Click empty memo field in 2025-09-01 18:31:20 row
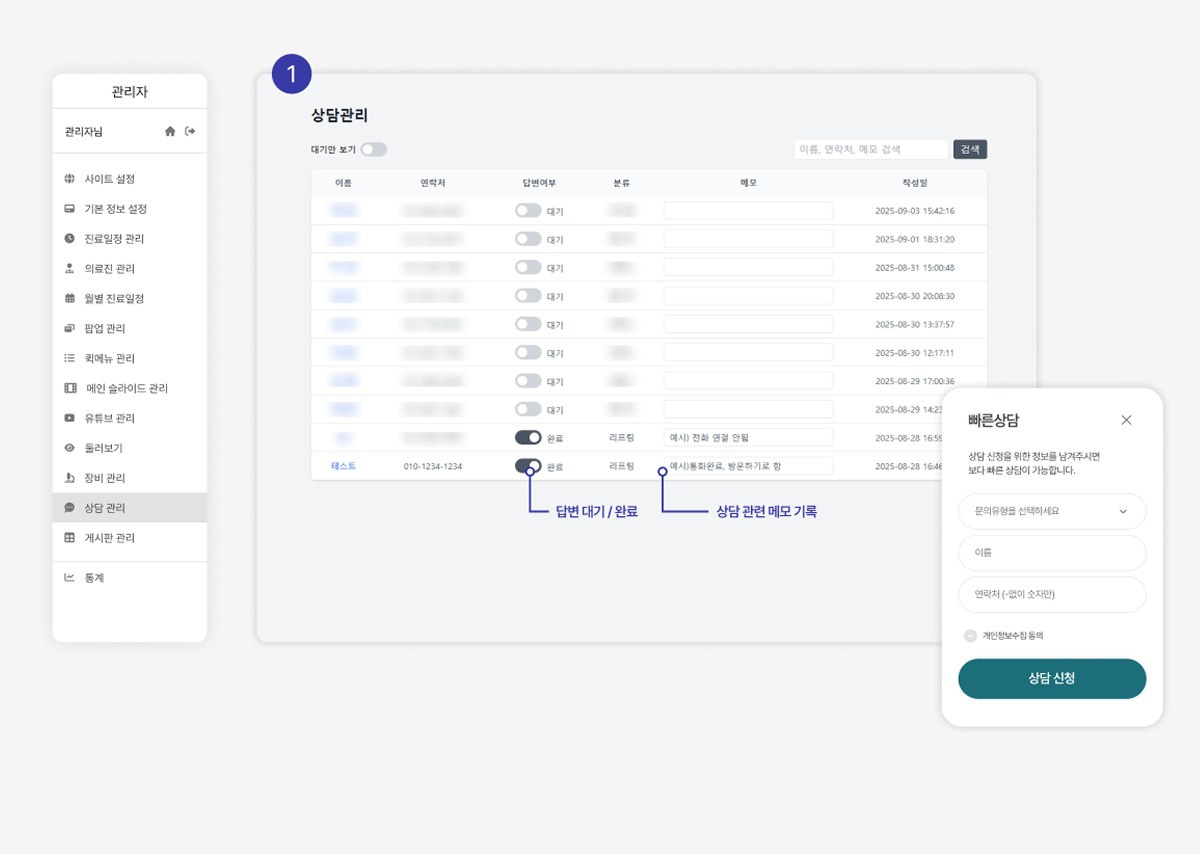The image size is (1200, 854). pyautogui.click(x=748, y=239)
